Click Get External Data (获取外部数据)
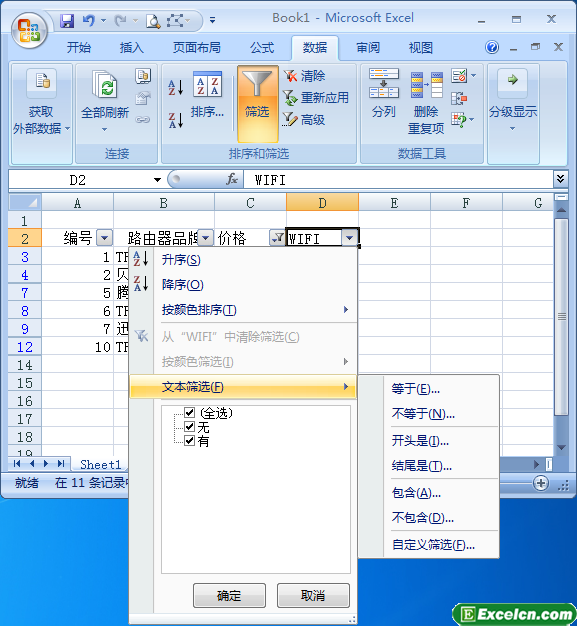The height and width of the screenshot is (626, 577). pos(42,102)
